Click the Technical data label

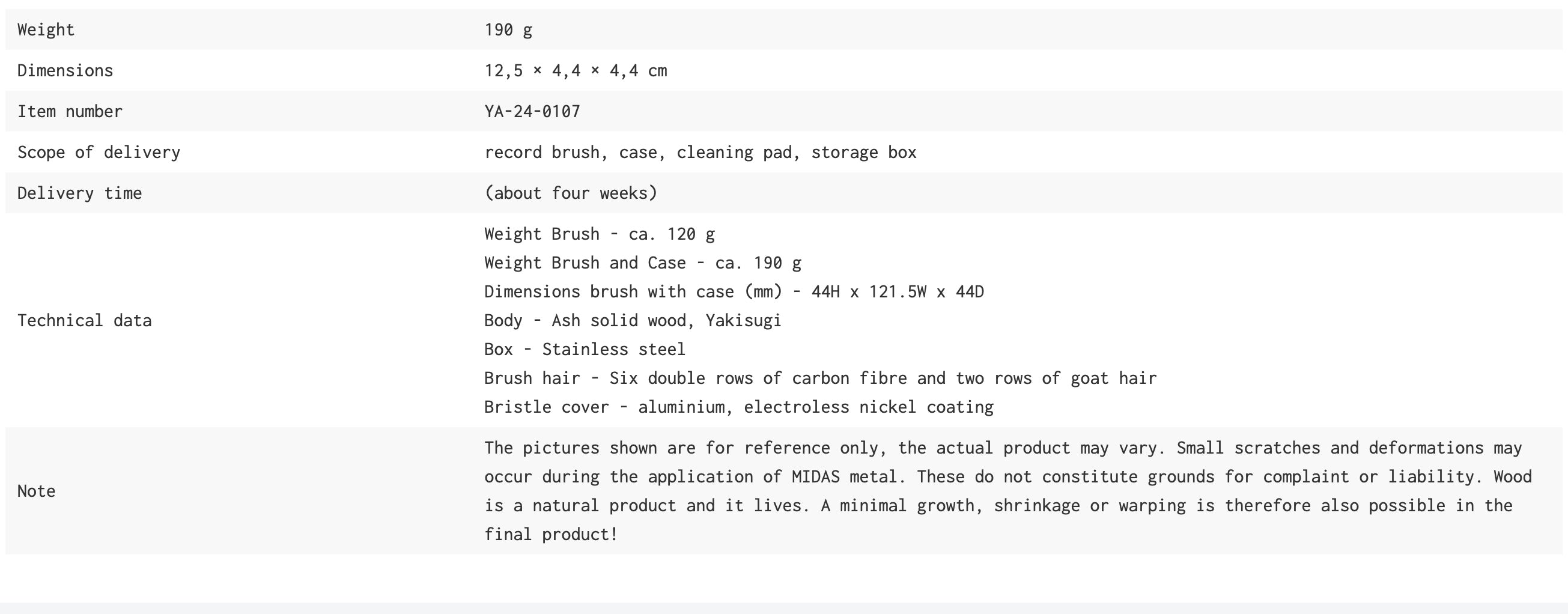click(84, 321)
